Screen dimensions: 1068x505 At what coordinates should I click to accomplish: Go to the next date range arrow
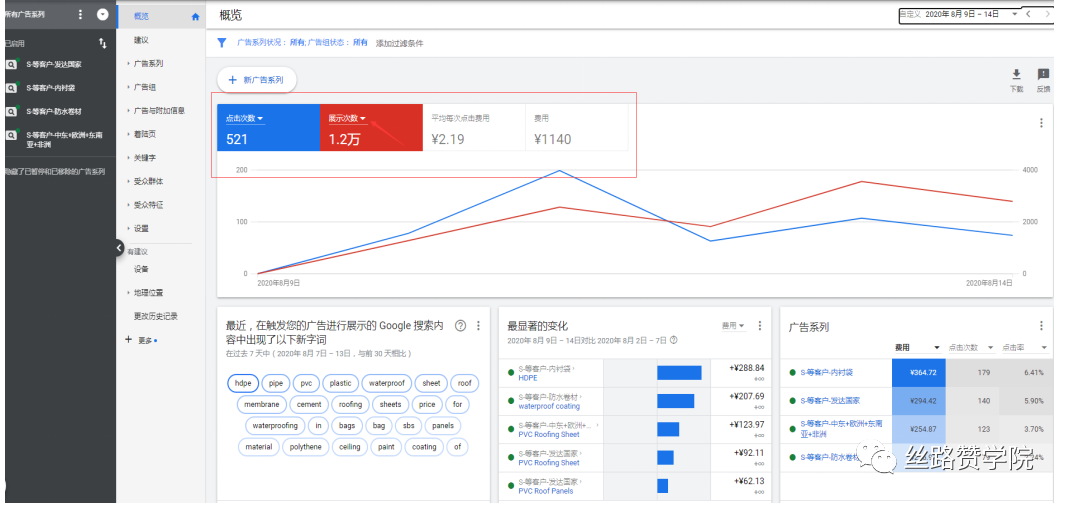(x=1048, y=14)
